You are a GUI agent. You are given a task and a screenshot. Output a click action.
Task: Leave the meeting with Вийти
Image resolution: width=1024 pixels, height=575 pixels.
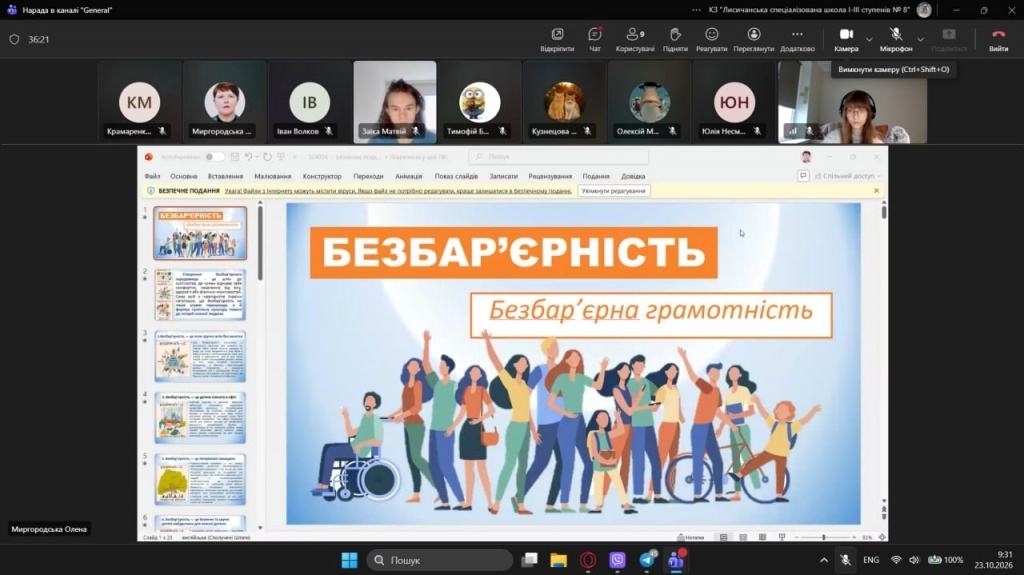tap(999, 39)
